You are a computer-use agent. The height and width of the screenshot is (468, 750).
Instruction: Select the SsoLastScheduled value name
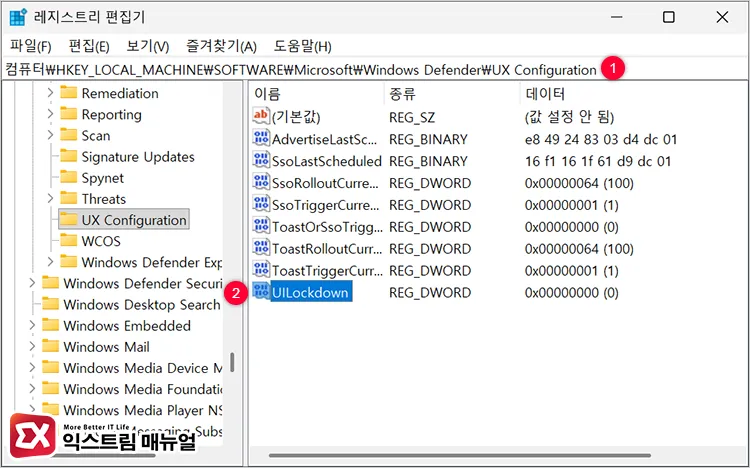[327, 161]
